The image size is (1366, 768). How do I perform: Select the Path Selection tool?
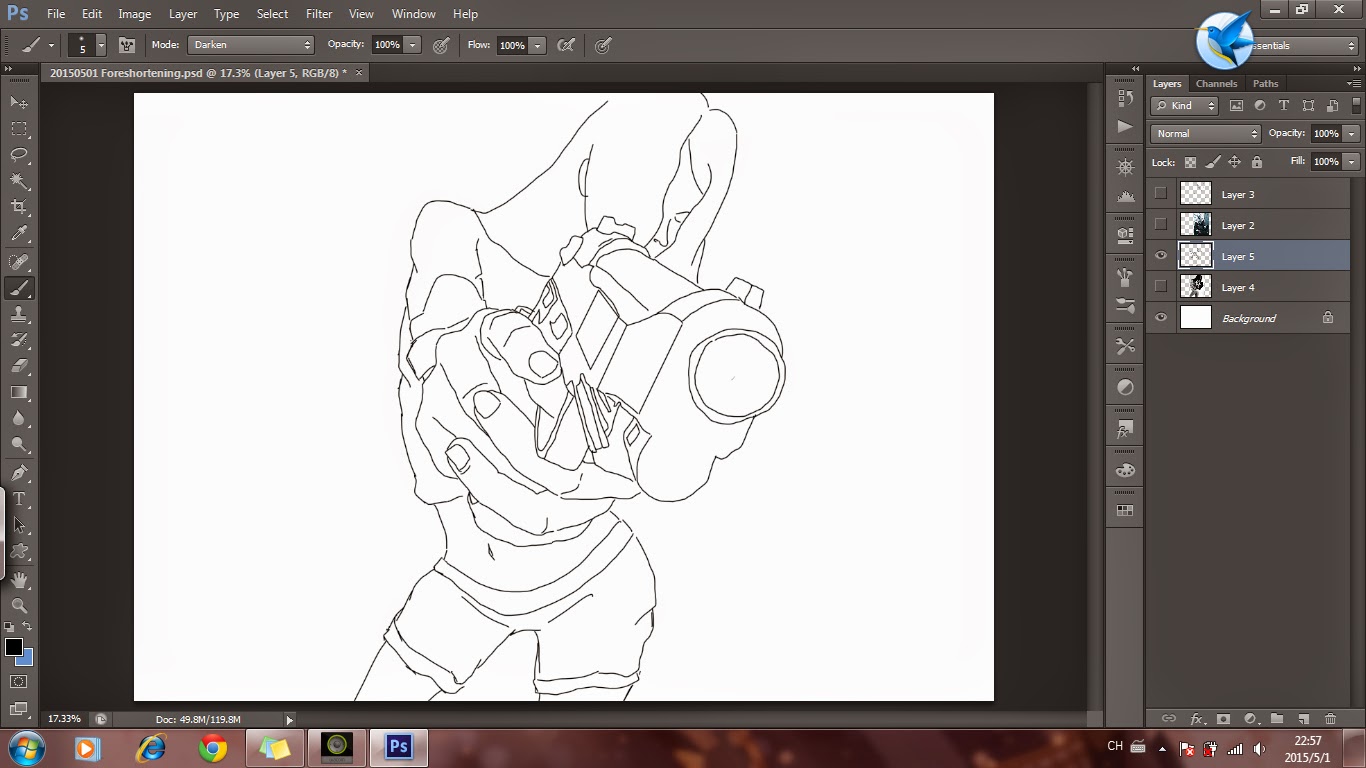click(18, 524)
